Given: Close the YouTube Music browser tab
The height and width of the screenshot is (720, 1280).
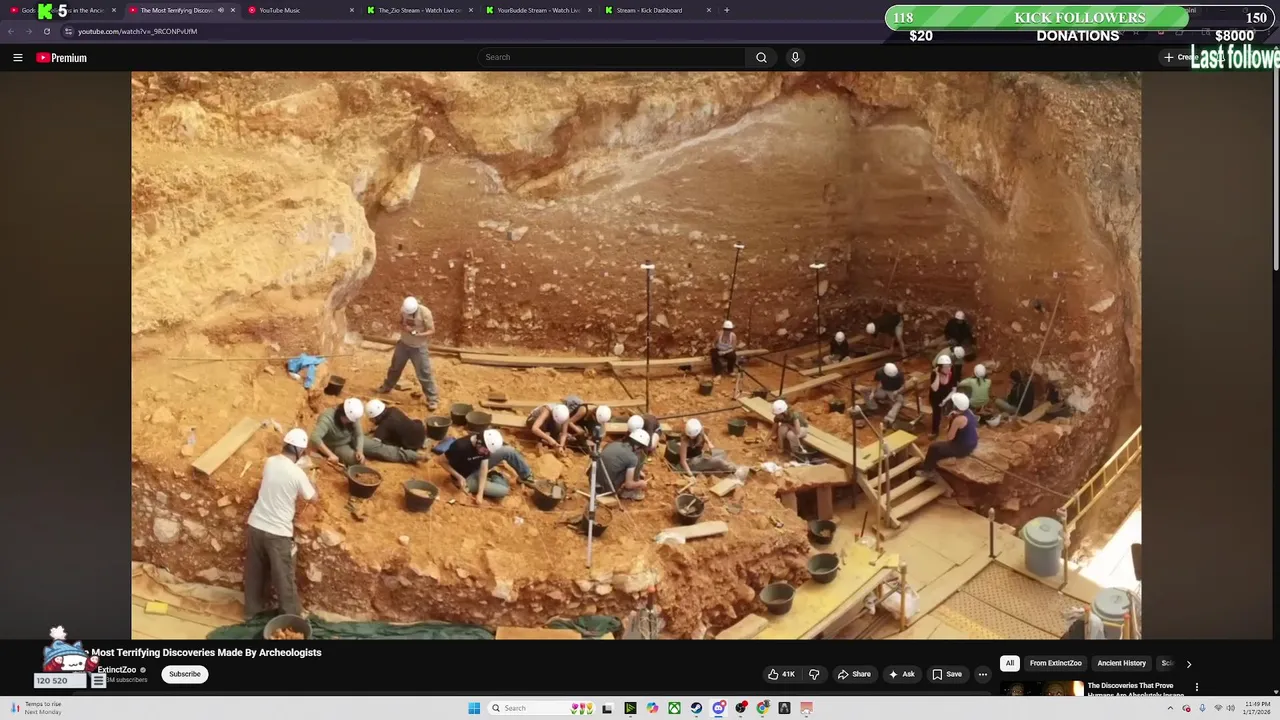Looking at the screenshot, I should click(352, 10).
